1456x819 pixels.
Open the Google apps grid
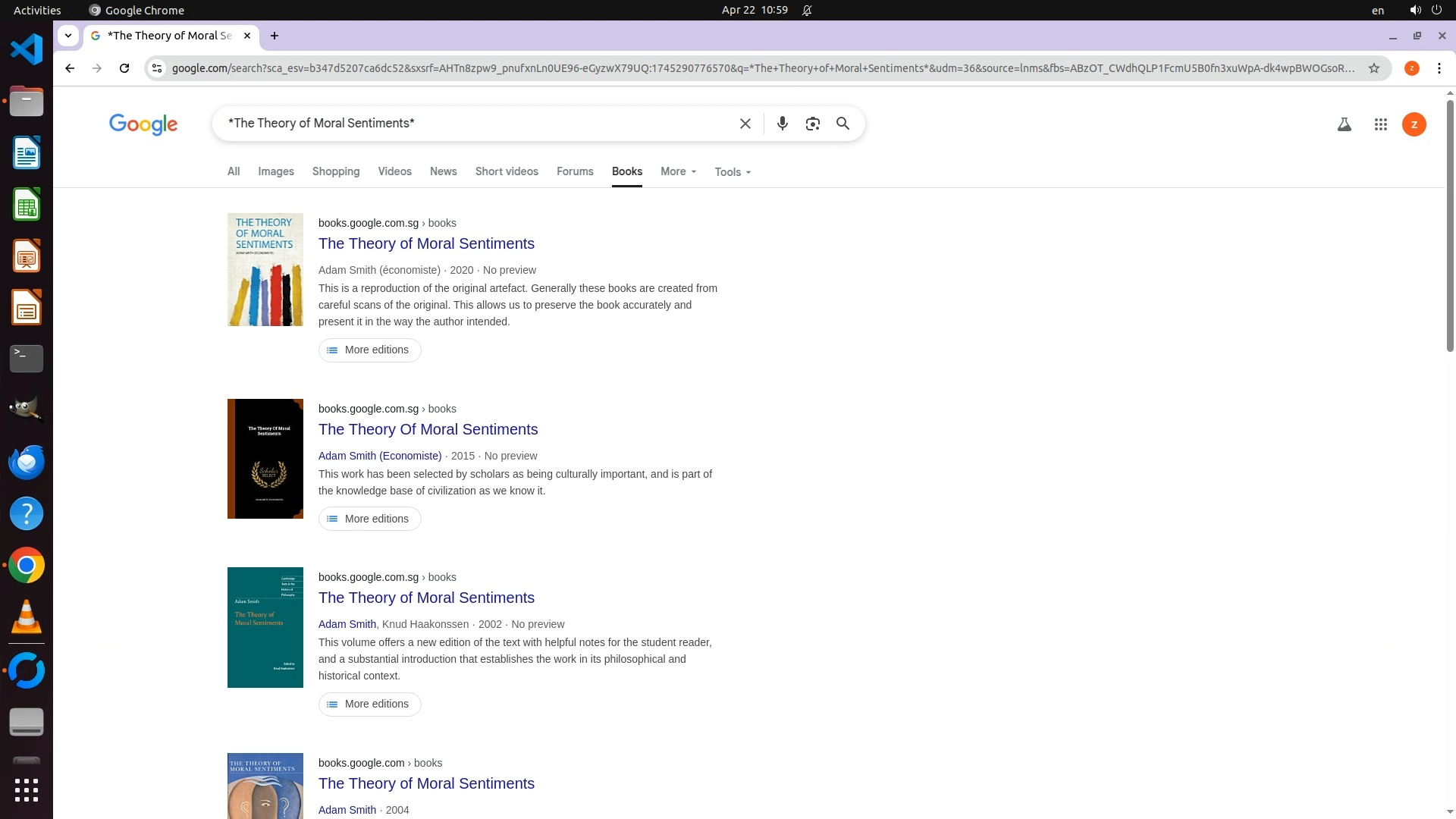pos(1380,124)
